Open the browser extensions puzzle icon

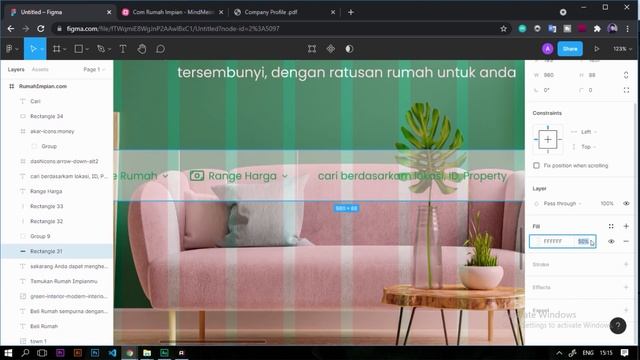point(597,29)
